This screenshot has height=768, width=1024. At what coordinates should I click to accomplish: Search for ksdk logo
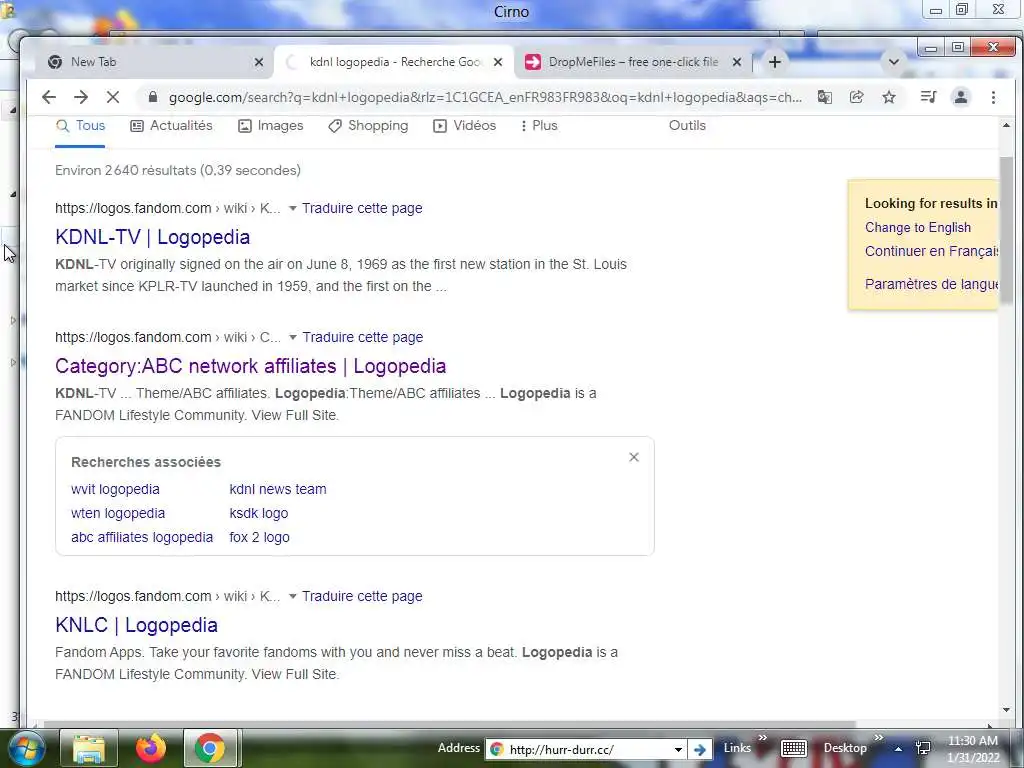[x=259, y=513]
